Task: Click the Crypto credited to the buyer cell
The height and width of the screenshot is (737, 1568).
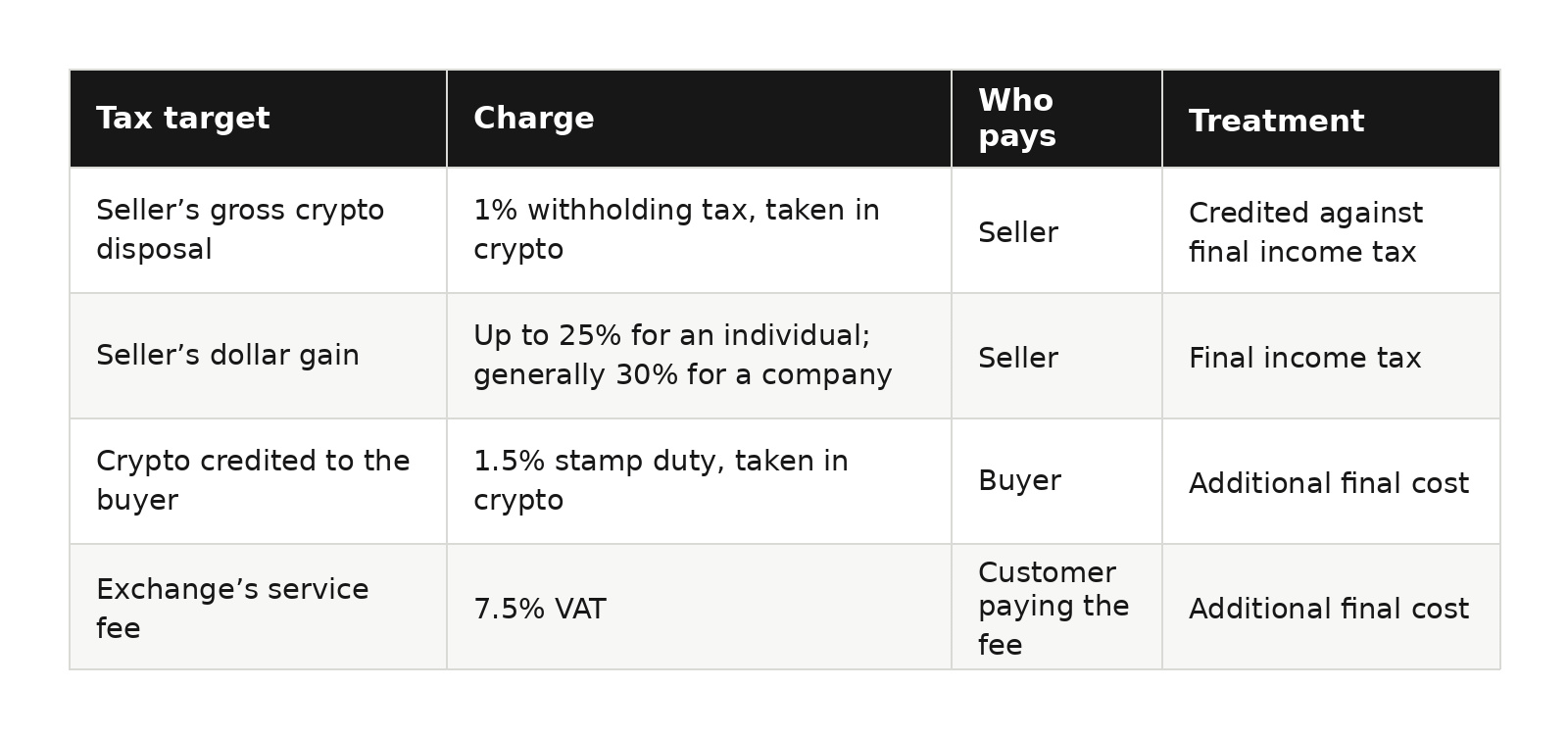Action: click(x=258, y=481)
